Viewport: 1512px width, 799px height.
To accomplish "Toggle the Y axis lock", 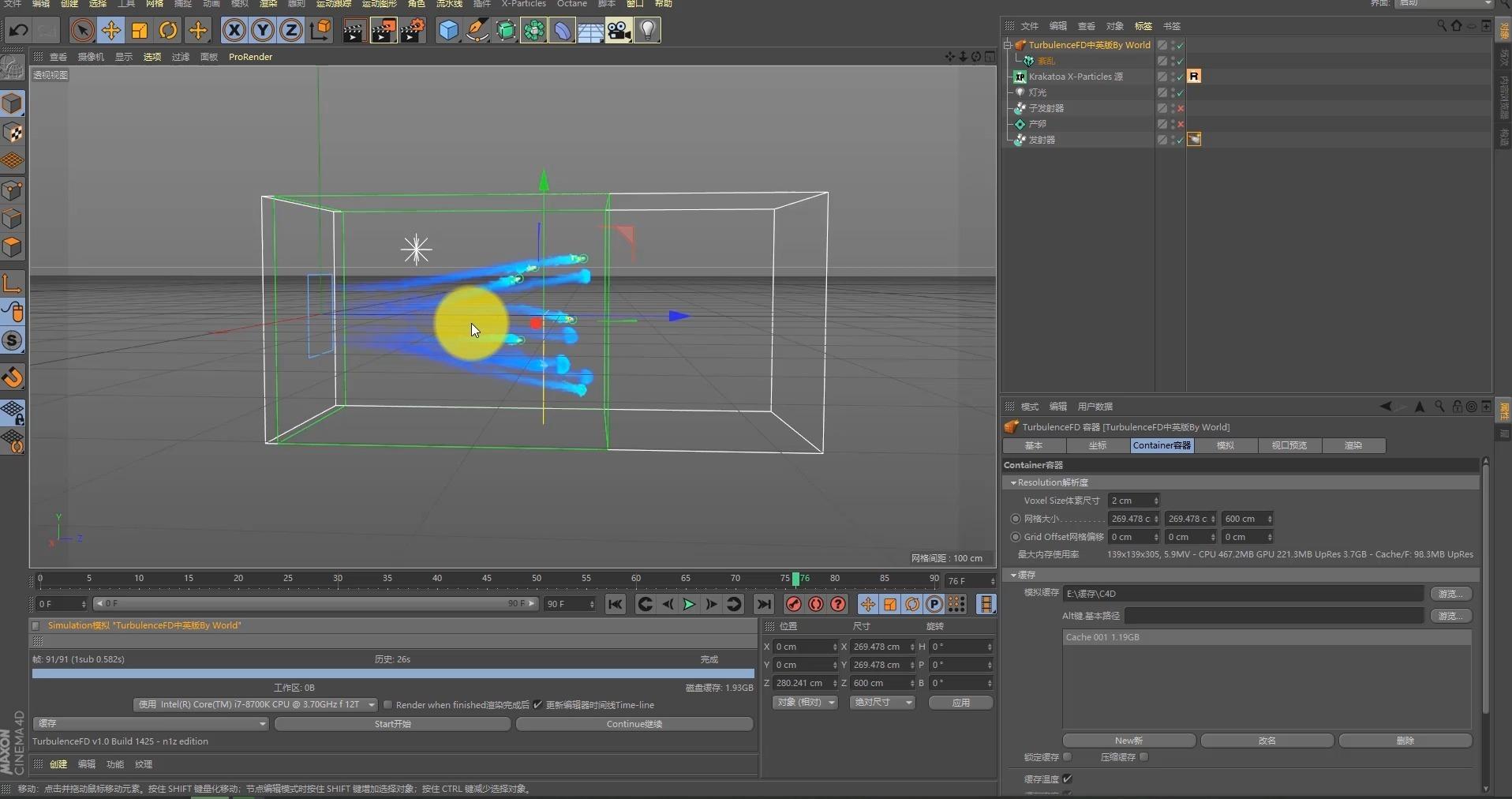I will tap(262, 31).
